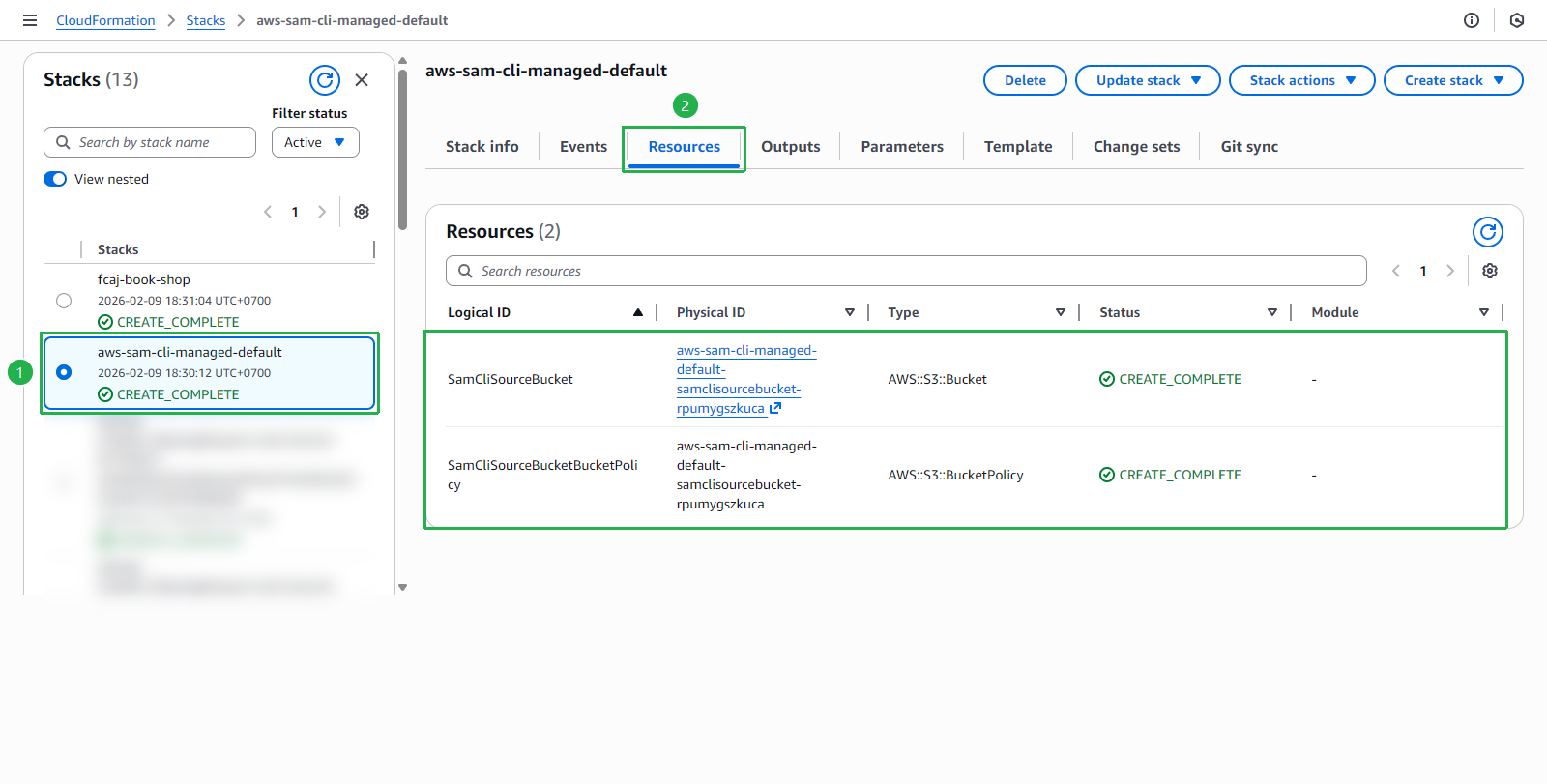Viewport: 1547px width, 784px height.
Task: Click the Search by stack name field
Action: (x=150, y=142)
